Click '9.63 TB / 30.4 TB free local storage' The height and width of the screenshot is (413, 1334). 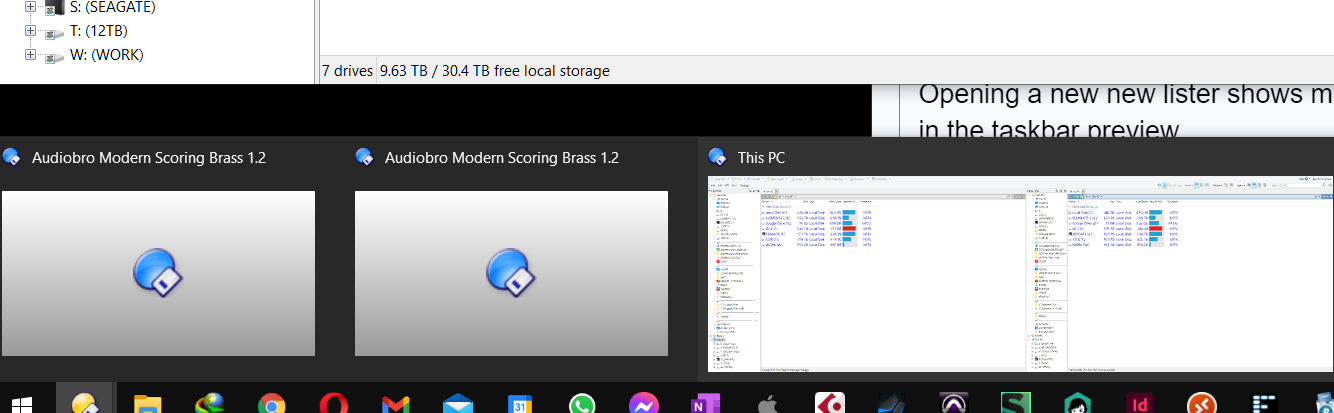pyautogui.click(x=495, y=71)
